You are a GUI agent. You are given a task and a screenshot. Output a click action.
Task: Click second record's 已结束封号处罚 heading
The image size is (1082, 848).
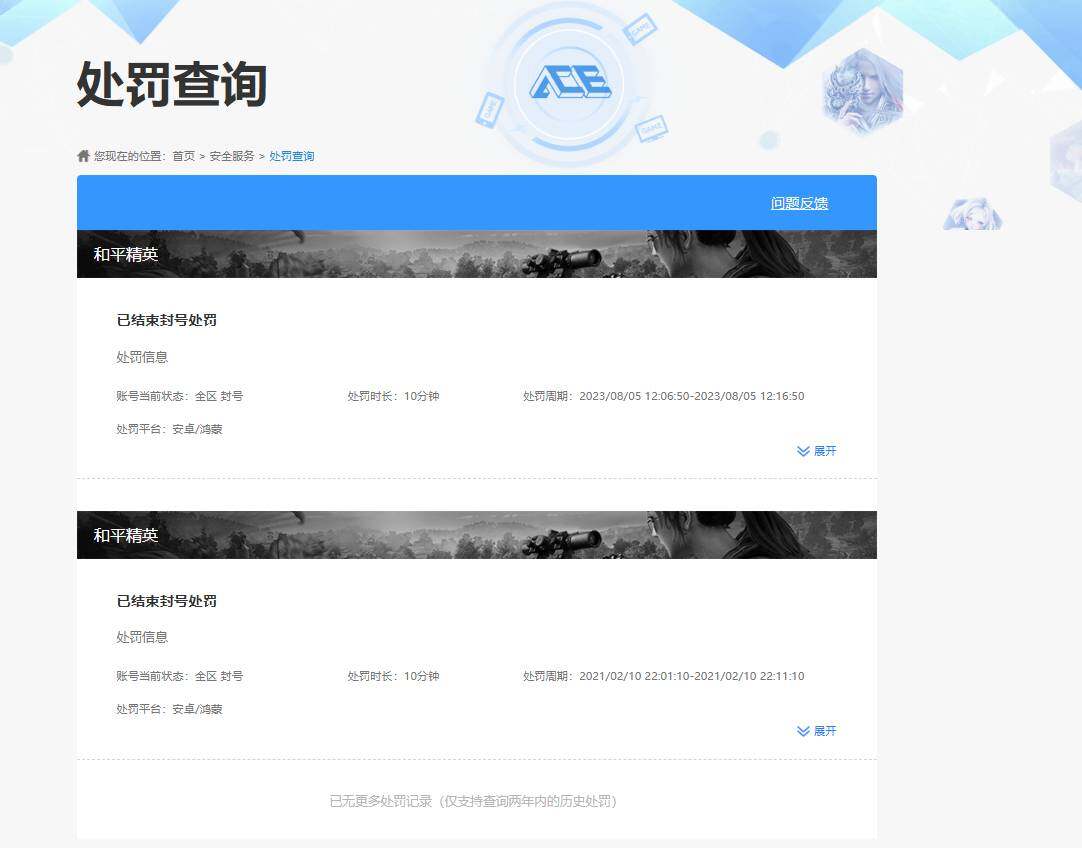167,601
